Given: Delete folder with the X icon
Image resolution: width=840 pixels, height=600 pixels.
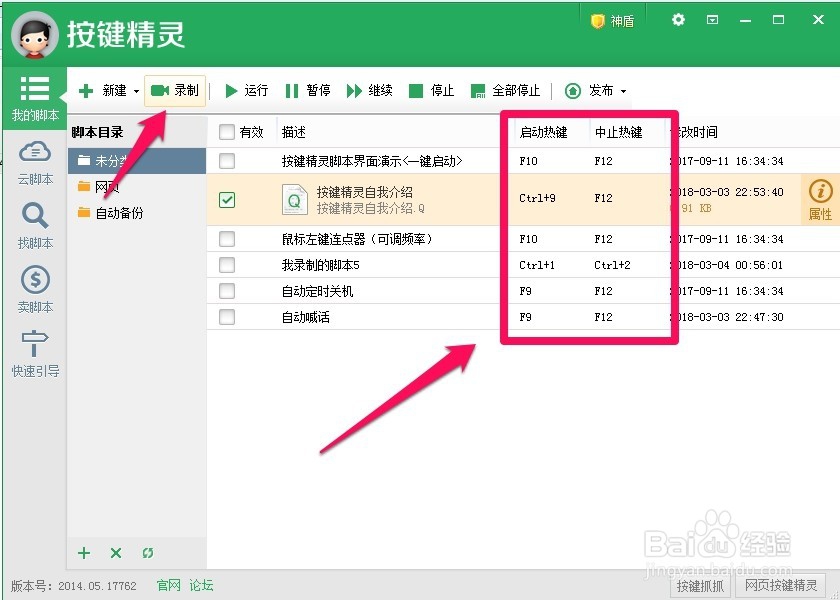Looking at the screenshot, I should tap(116, 553).
